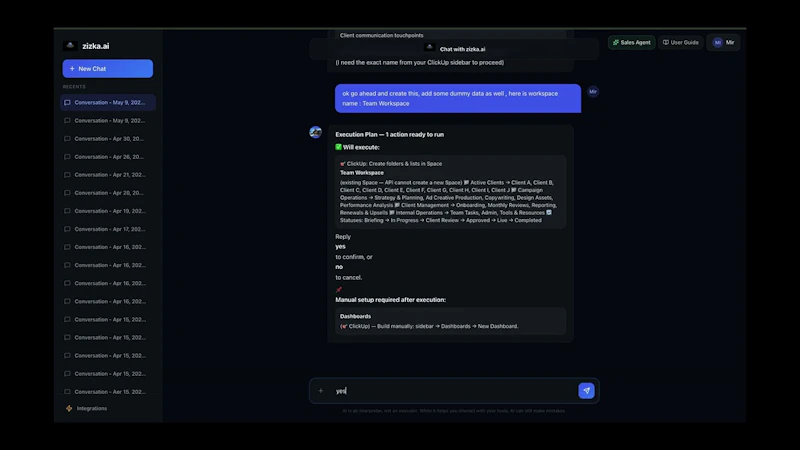800x450 pixels.
Task: Open the User Guide
Action: point(681,42)
